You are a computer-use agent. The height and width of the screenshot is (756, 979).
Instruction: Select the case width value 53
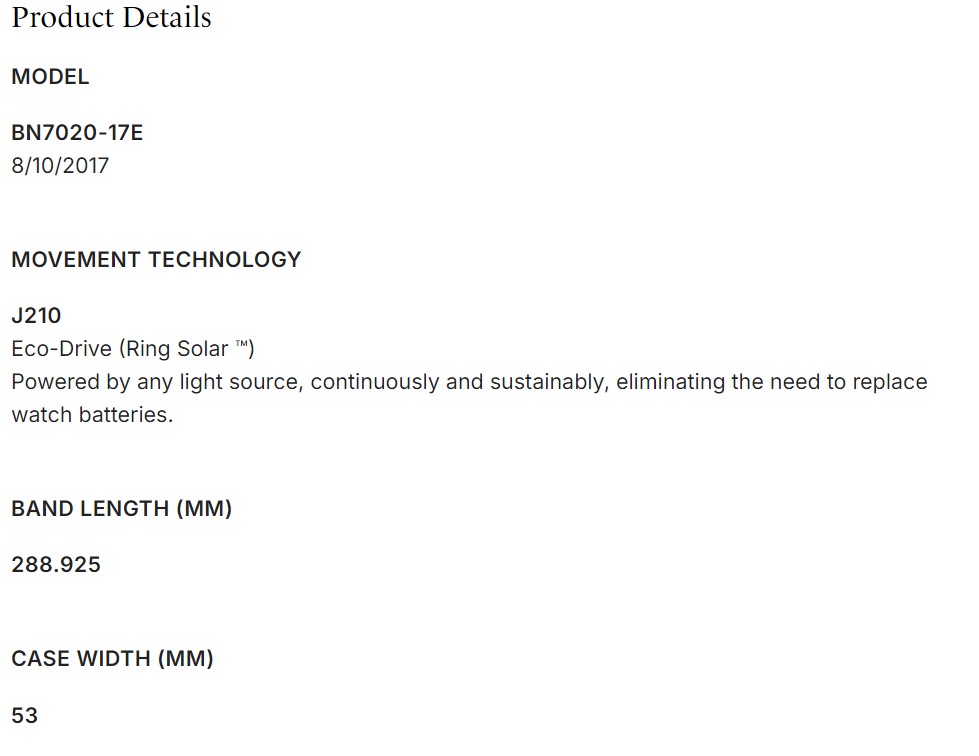coord(25,715)
